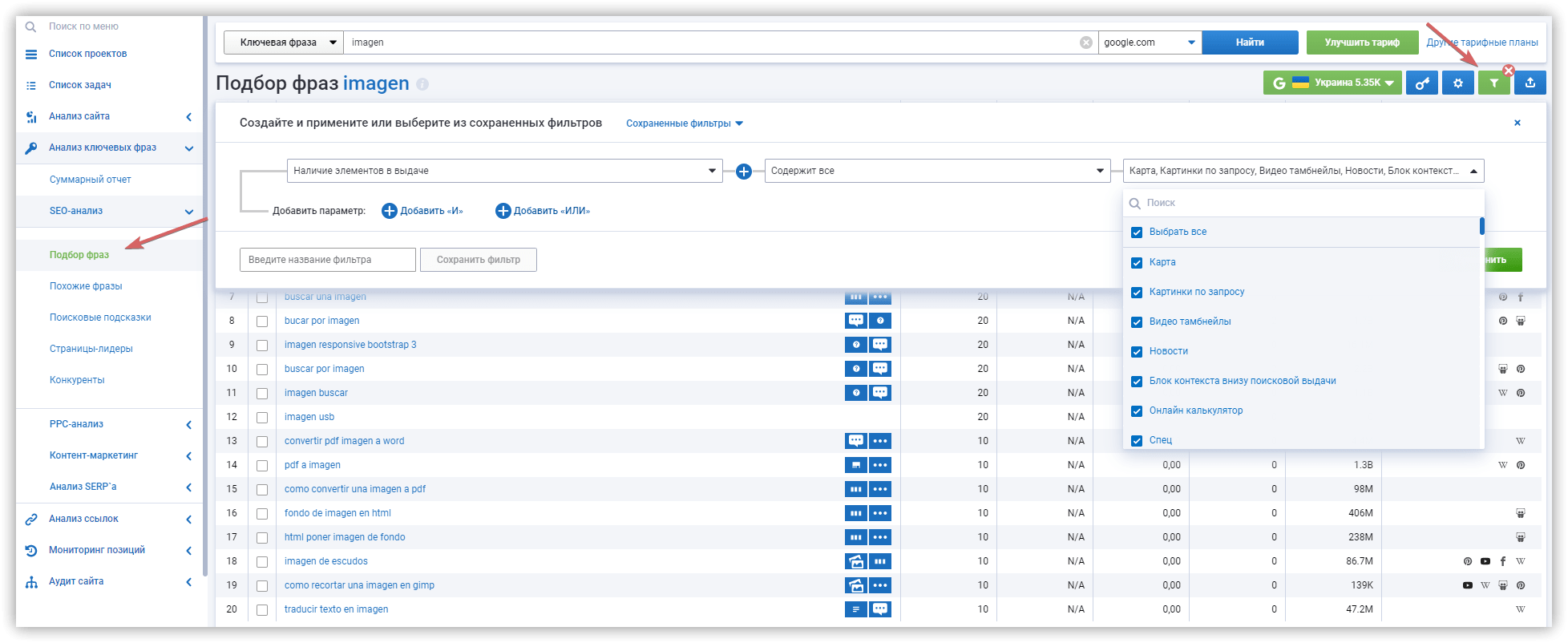Open the 'pdf a imagen' keyword link
Screen dimensions: 1568x643
point(312,465)
